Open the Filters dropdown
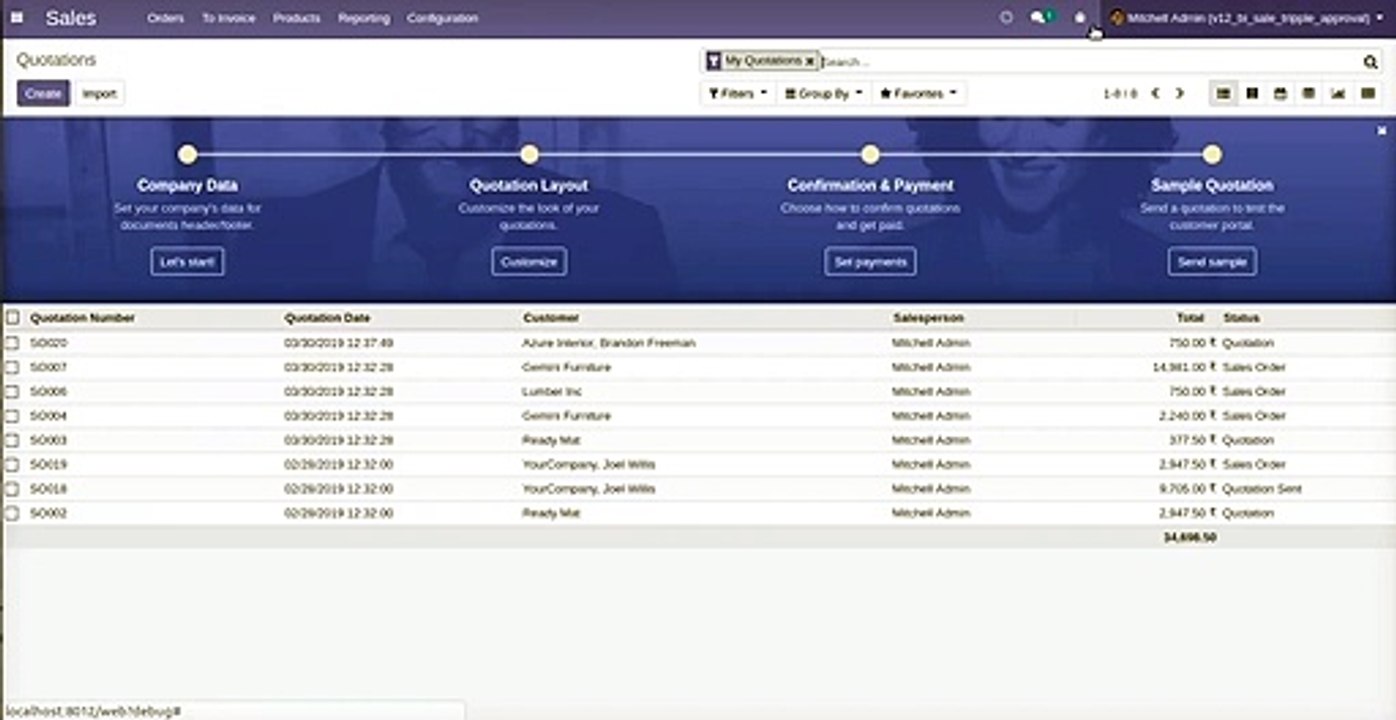 pyautogui.click(x=738, y=93)
